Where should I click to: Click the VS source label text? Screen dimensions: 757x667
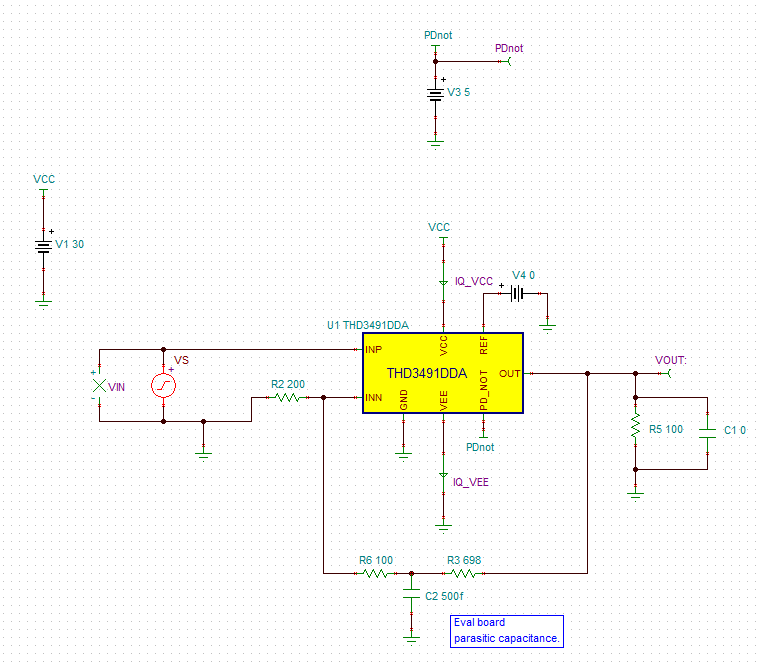[181, 361]
